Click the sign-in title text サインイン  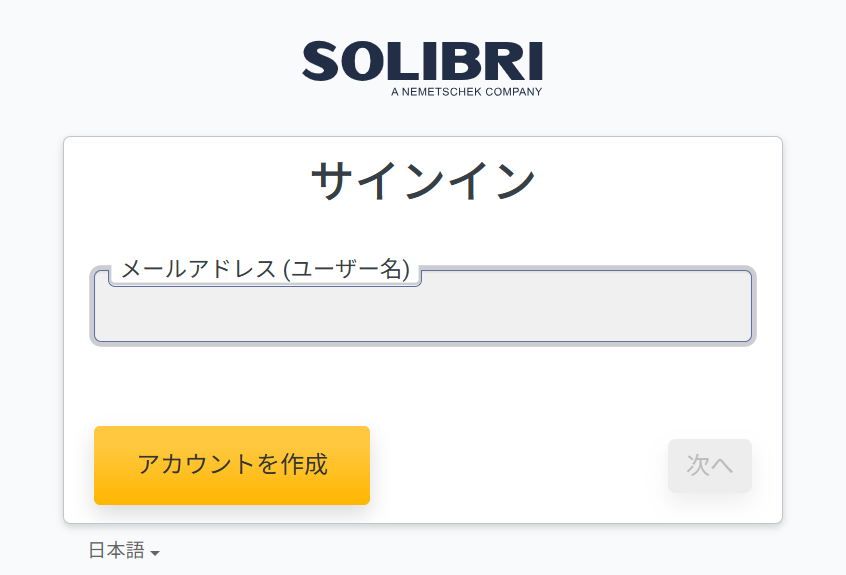423,181
